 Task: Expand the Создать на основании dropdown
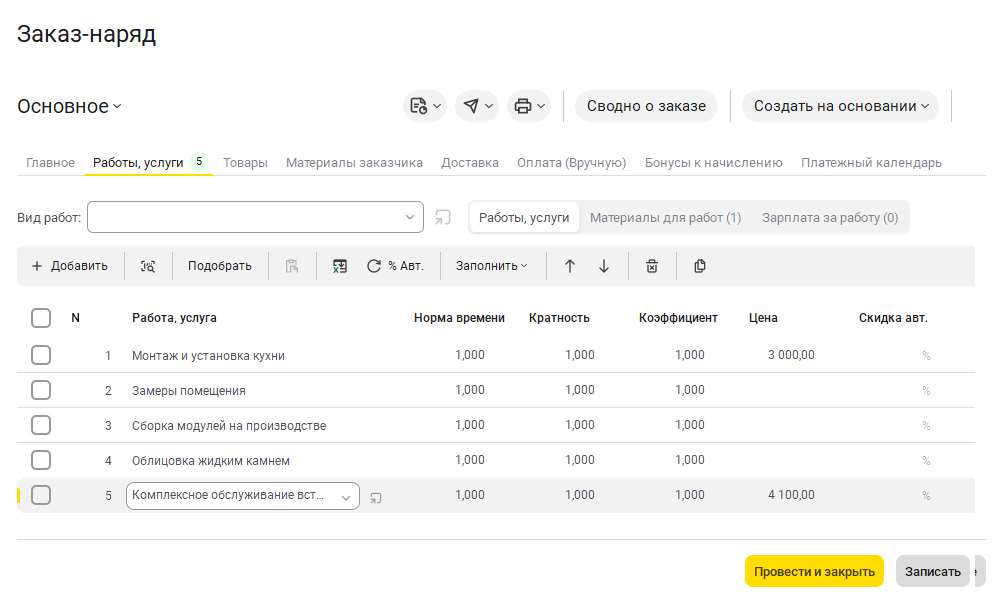click(x=840, y=106)
